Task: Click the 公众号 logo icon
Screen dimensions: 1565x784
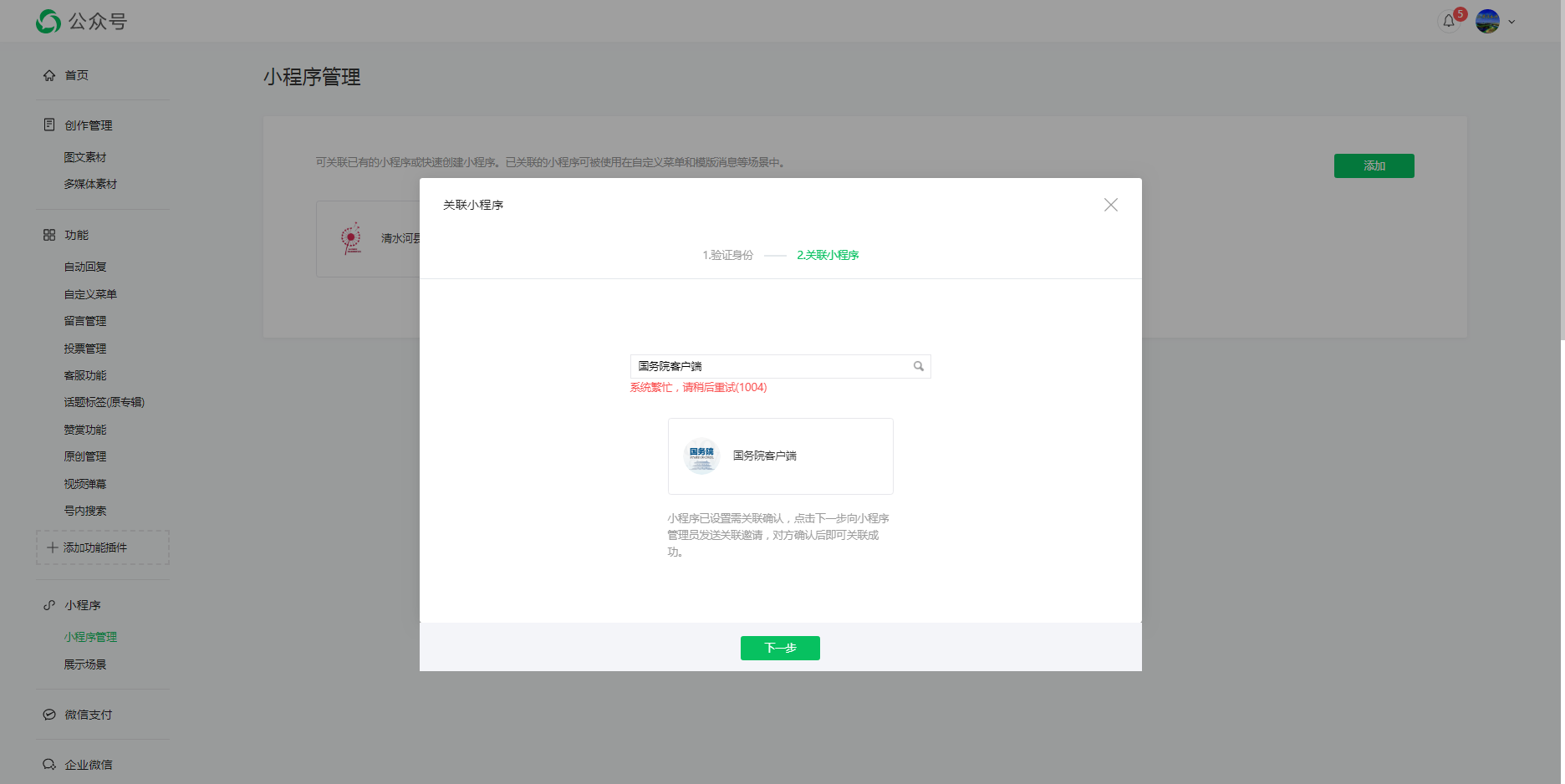Action: pyautogui.click(x=48, y=22)
